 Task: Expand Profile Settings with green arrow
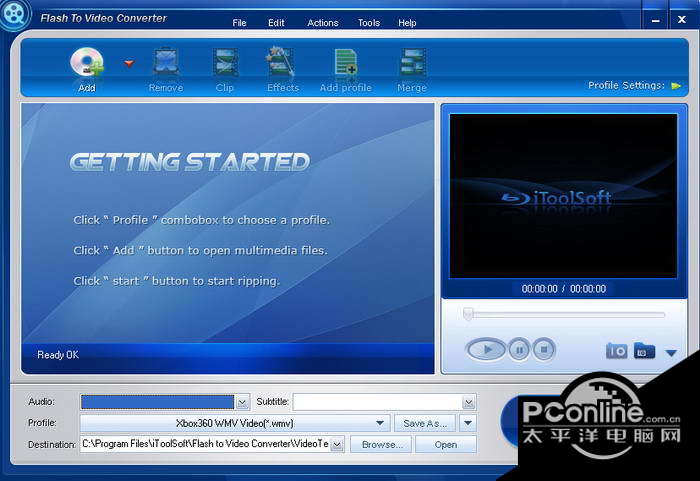pos(676,86)
